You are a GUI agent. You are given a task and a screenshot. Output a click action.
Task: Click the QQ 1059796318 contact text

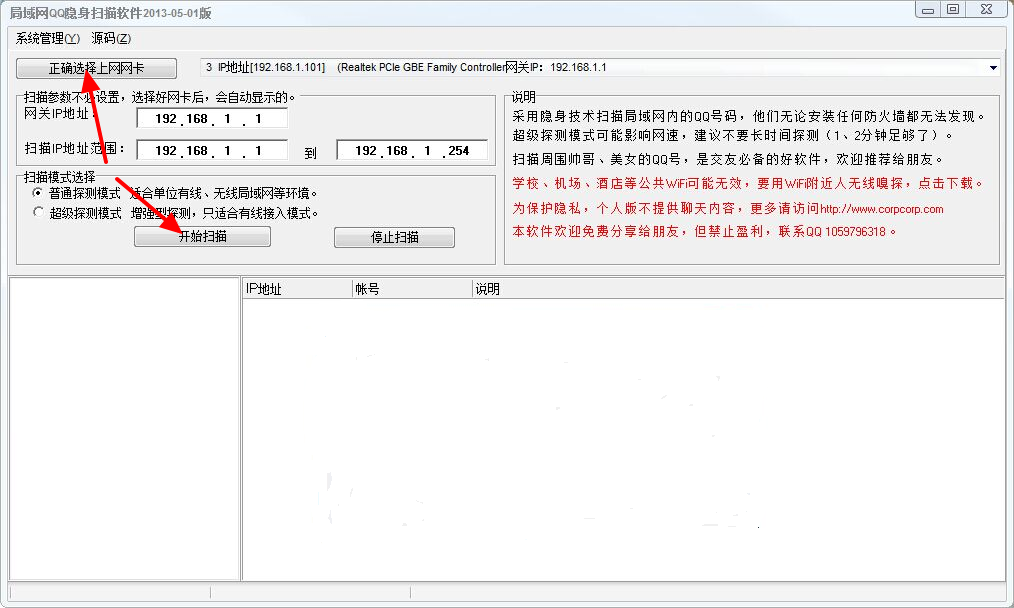point(845,232)
